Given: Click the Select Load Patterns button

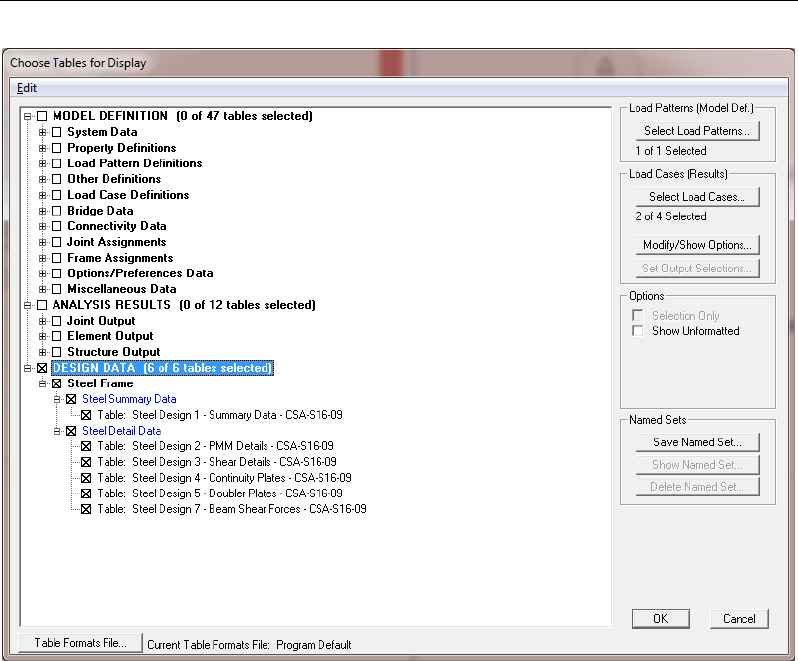Looking at the screenshot, I should (697, 131).
